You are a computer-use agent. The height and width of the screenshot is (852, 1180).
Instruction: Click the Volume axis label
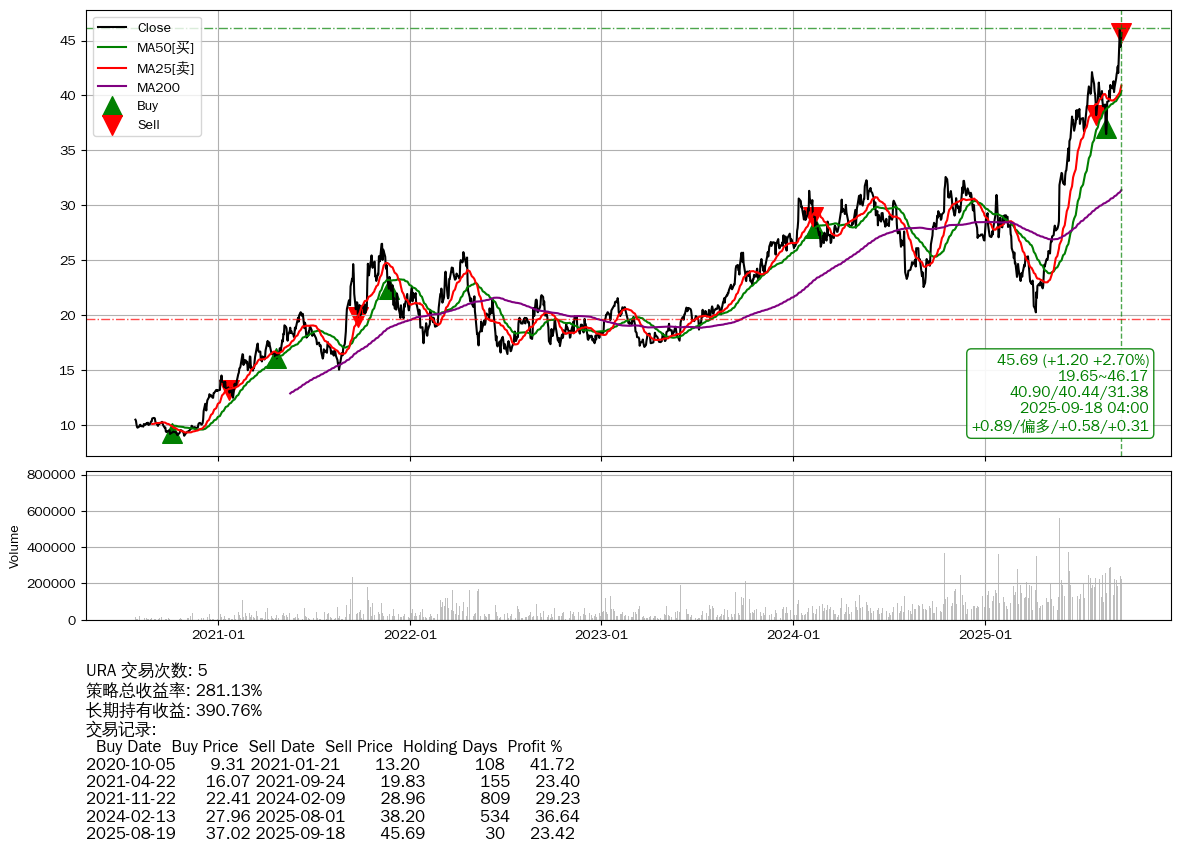pos(14,546)
